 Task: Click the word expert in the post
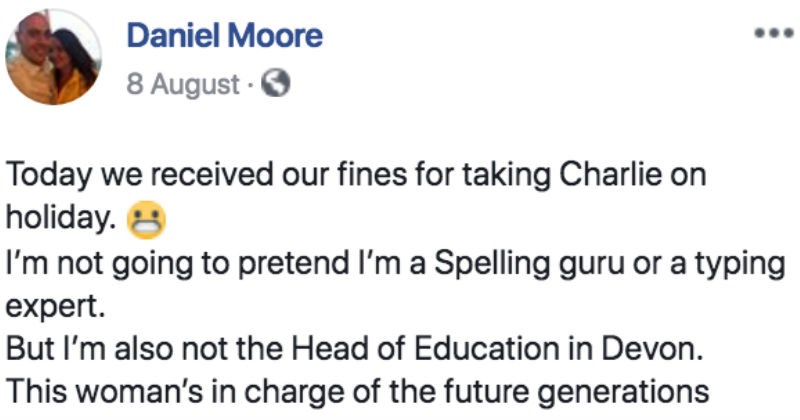55,308
